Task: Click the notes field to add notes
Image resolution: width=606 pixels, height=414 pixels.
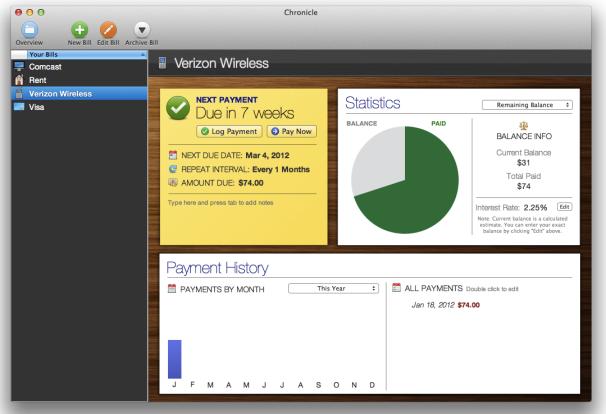Action: click(x=220, y=203)
